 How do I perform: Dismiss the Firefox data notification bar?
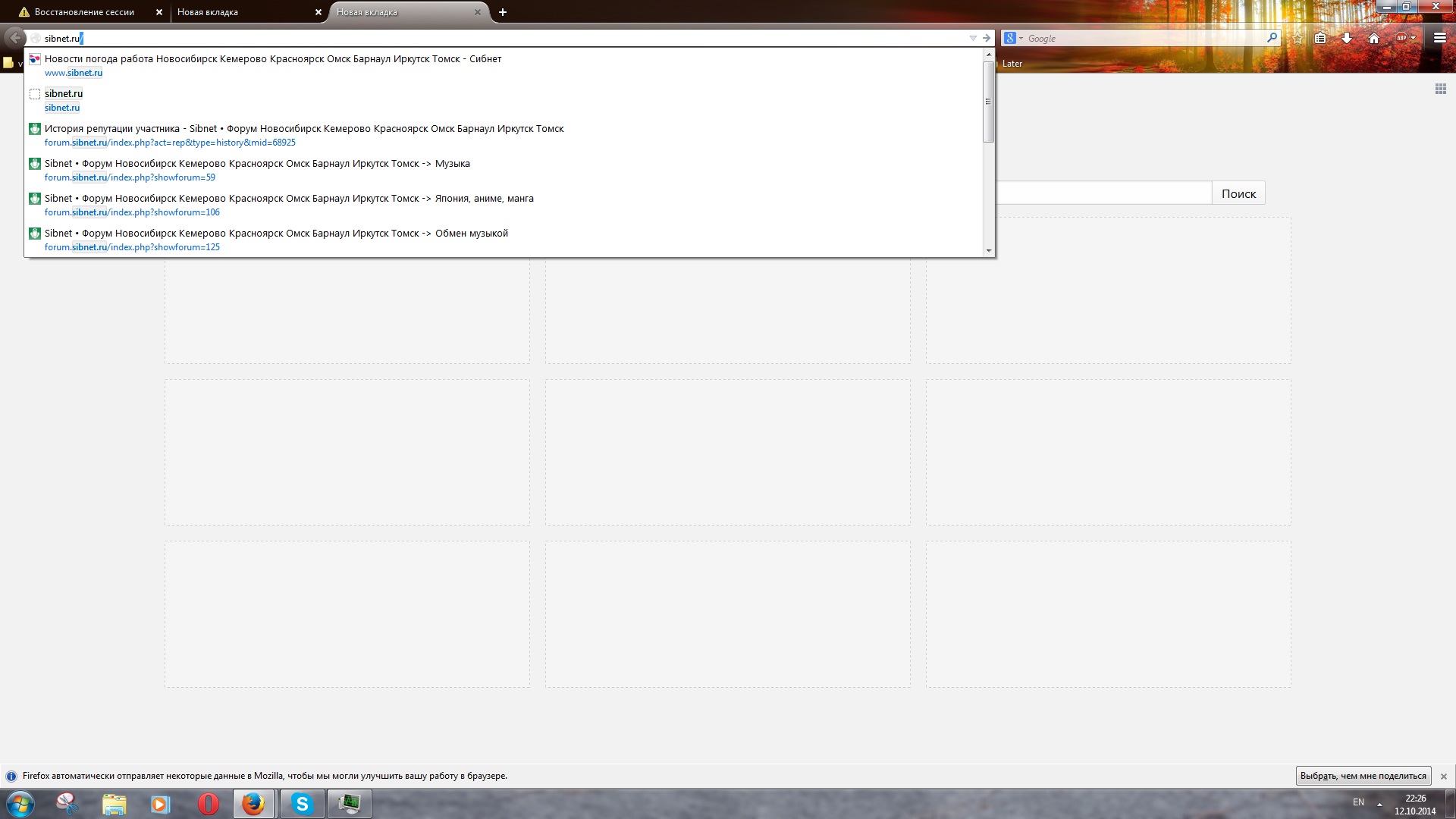coord(1443,776)
